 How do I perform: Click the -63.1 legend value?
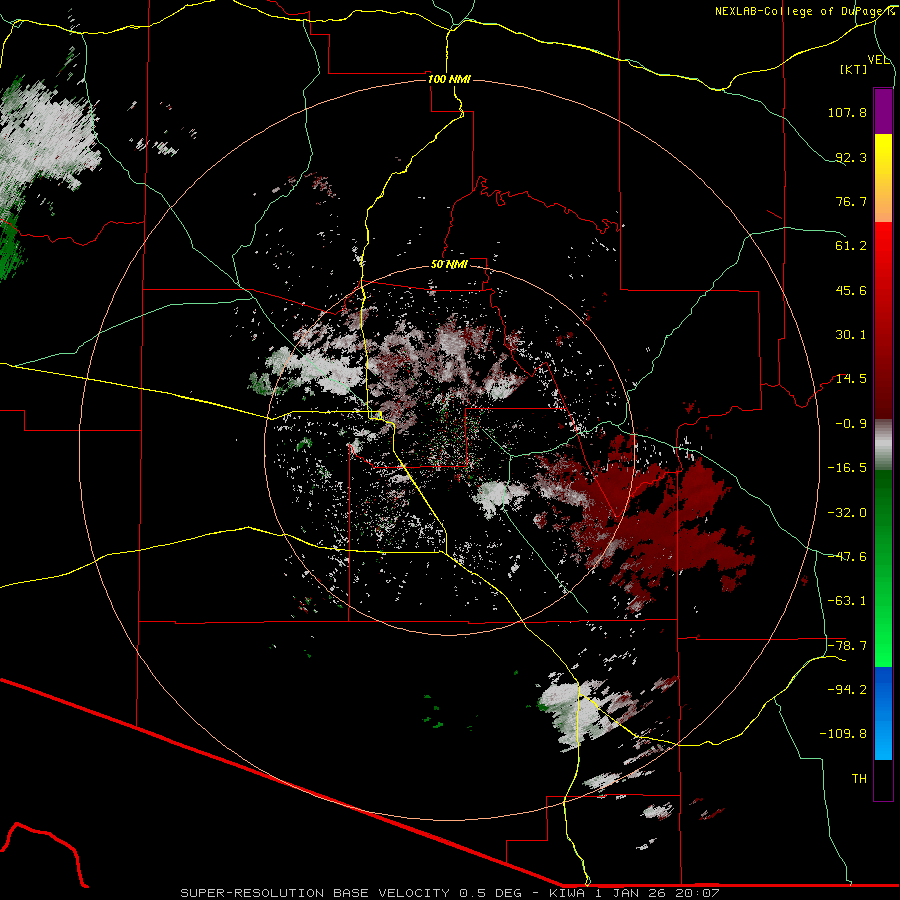(847, 601)
